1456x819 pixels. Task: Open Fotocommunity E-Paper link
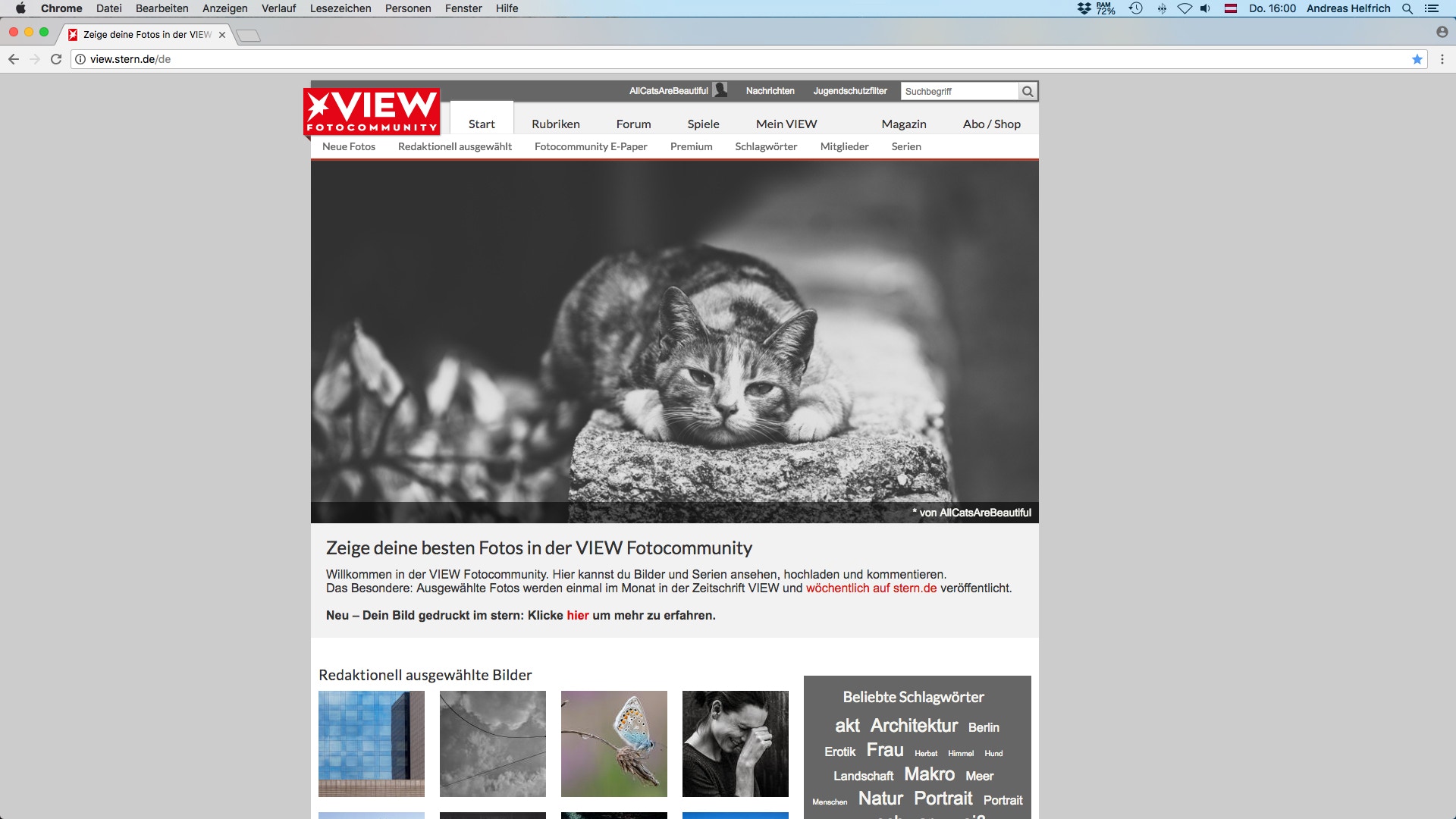tap(591, 146)
